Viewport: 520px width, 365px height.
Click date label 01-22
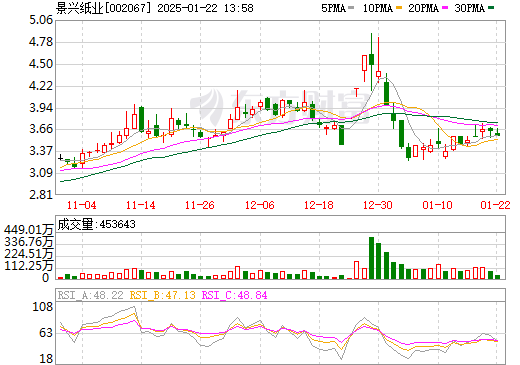pos(495,205)
